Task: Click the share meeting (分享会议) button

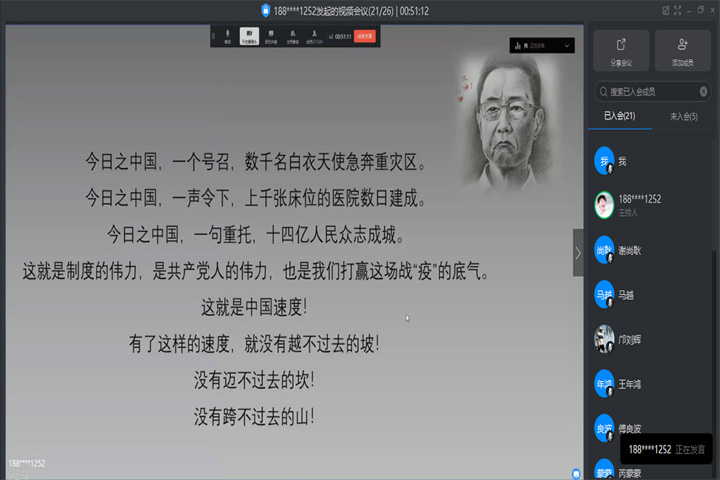Action: (621, 51)
